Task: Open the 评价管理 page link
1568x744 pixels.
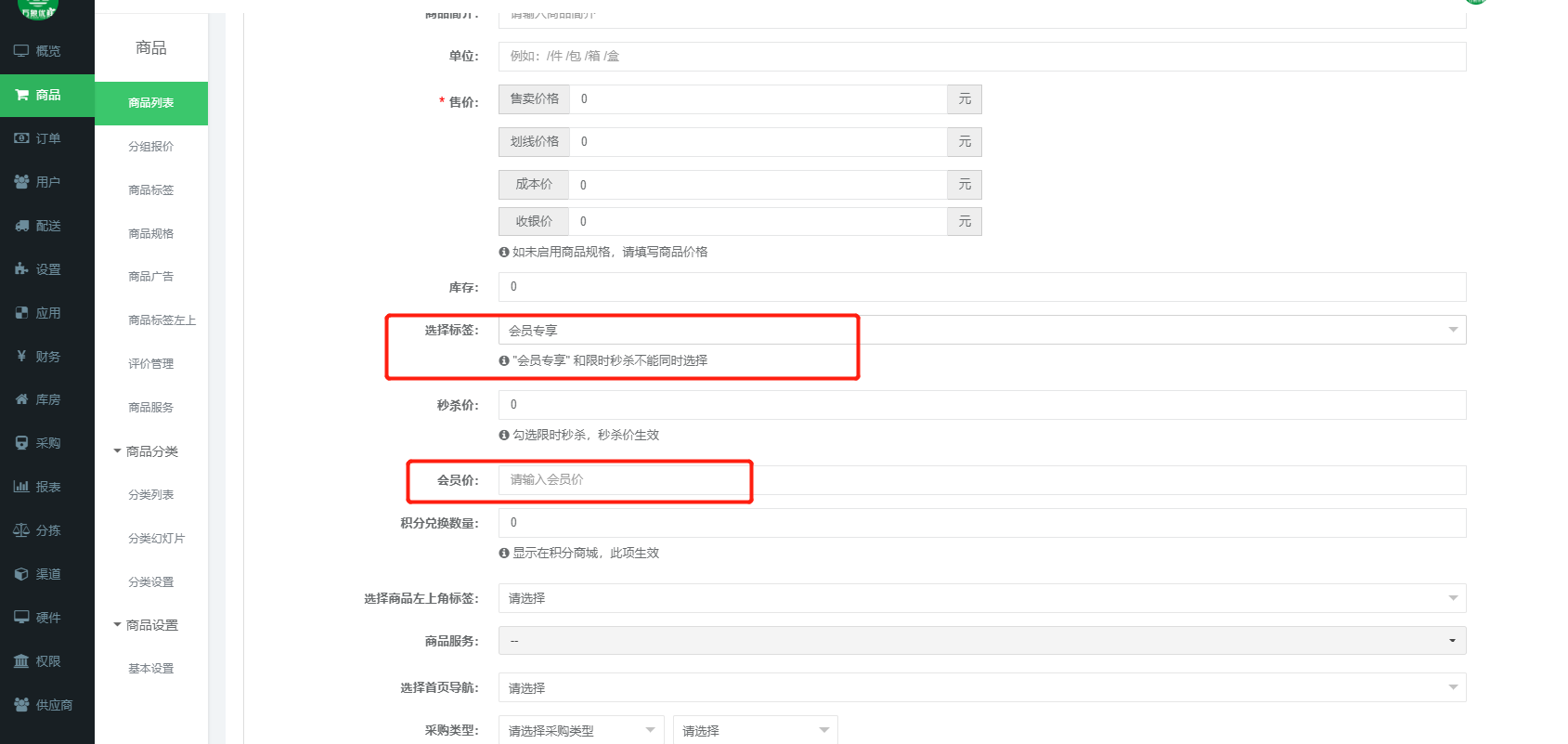Action: pos(151,364)
